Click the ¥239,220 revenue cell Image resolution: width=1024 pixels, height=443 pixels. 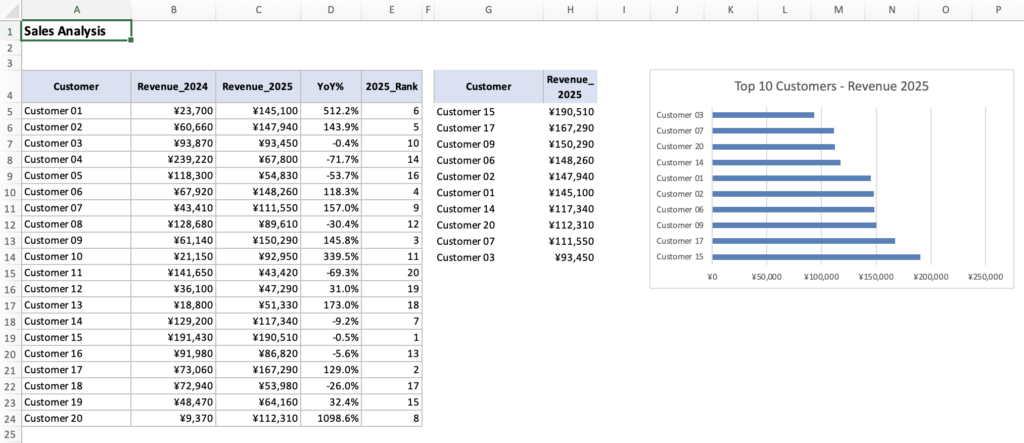(x=174, y=159)
